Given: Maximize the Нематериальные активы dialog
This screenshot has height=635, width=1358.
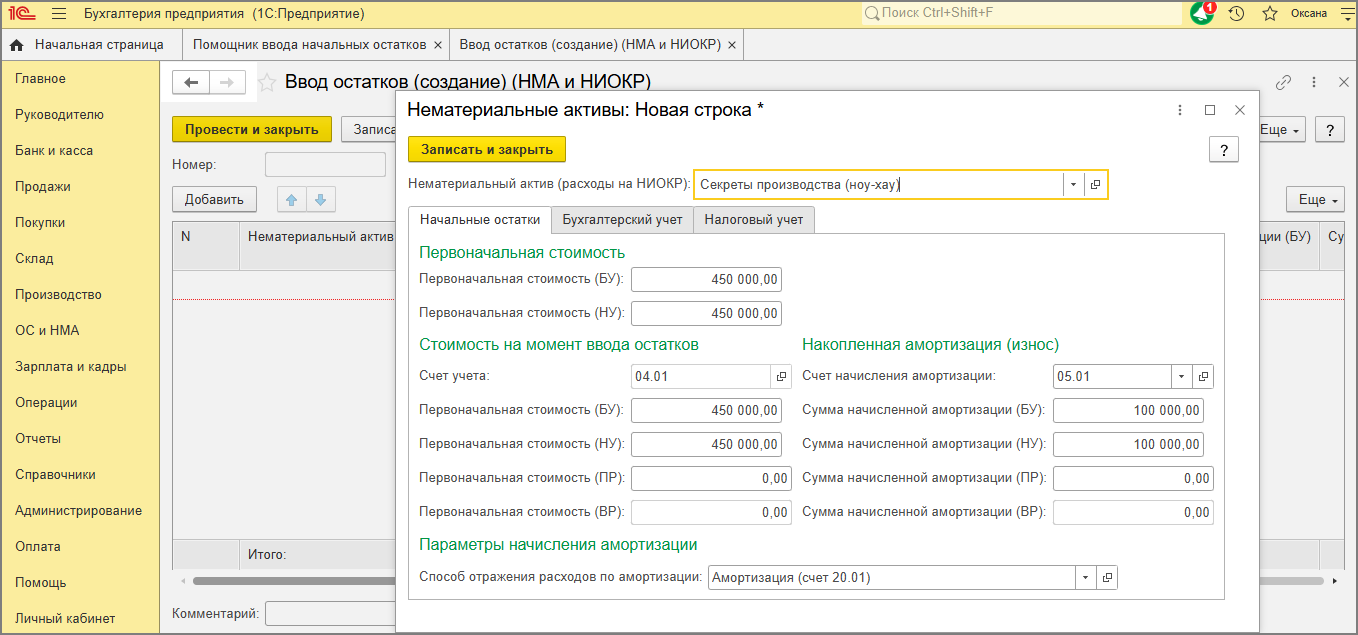Looking at the screenshot, I should pyautogui.click(x=1210, y=110).
